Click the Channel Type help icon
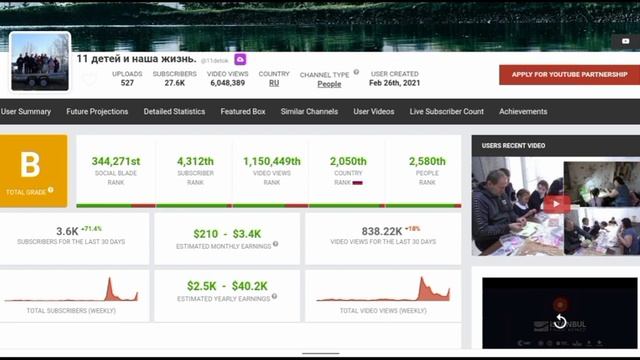Image resolution: width=640 pixels, height=360 pixels. pyautogui.click(x=356, y=72)
